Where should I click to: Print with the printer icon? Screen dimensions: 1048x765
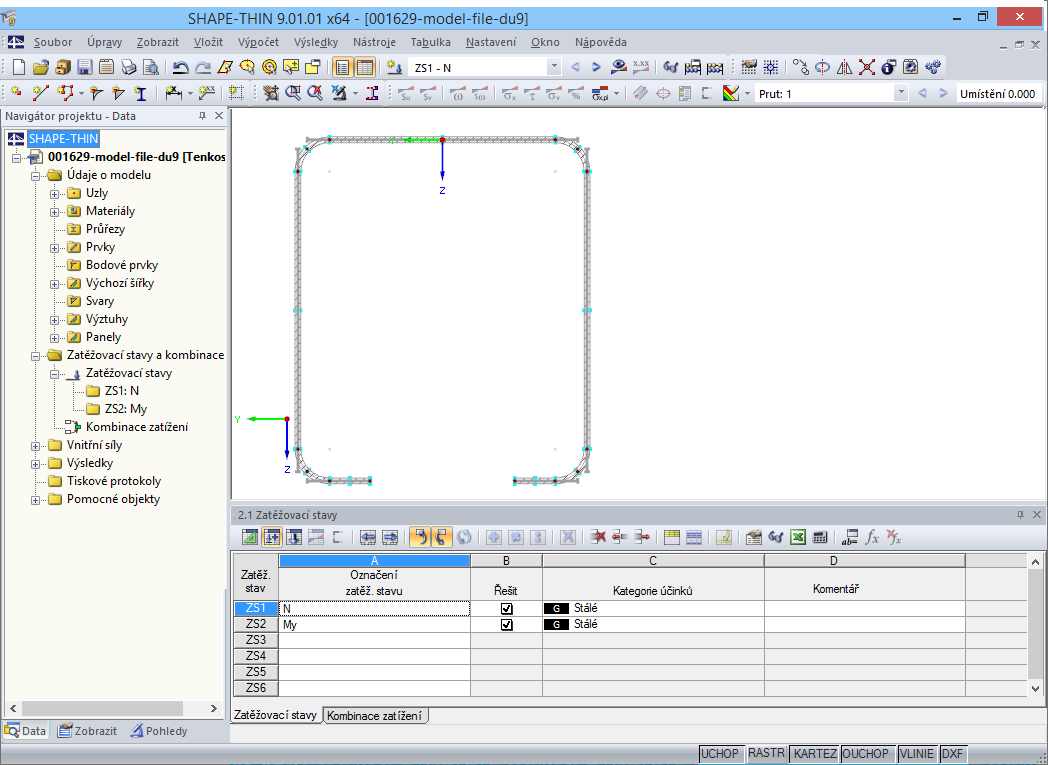pyautogui.click(x=128, y=67)
